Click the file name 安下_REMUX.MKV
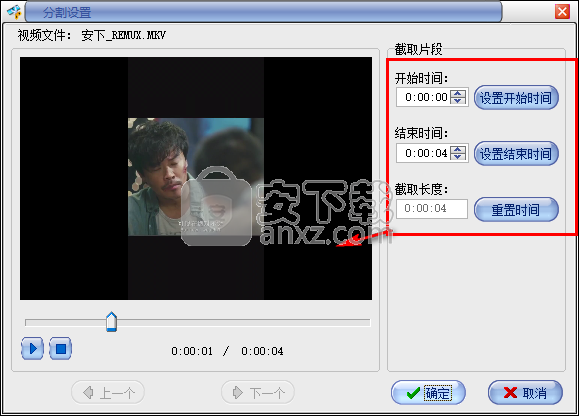 (124, 36)
